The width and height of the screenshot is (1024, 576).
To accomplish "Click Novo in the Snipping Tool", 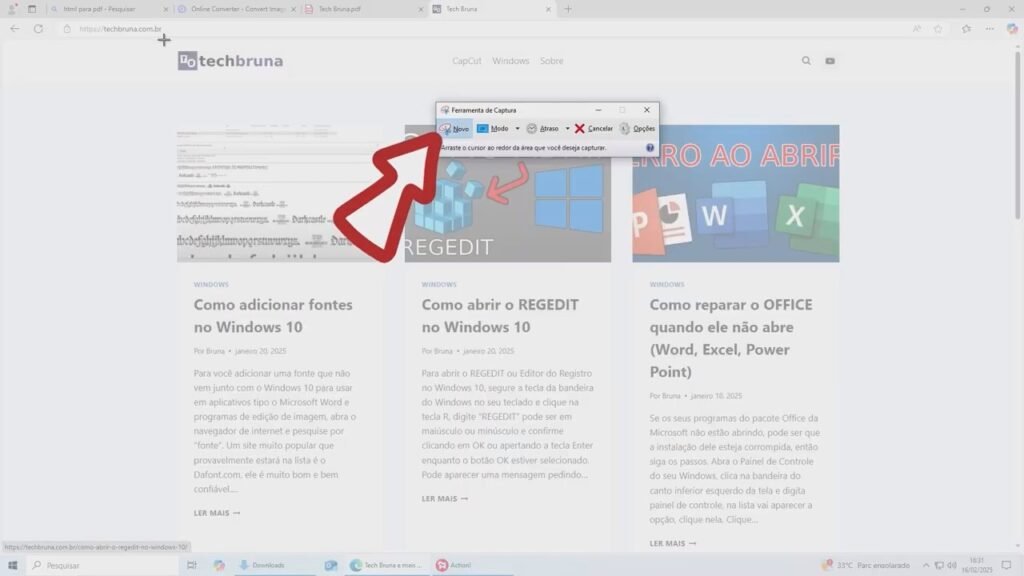I will 455,129.
